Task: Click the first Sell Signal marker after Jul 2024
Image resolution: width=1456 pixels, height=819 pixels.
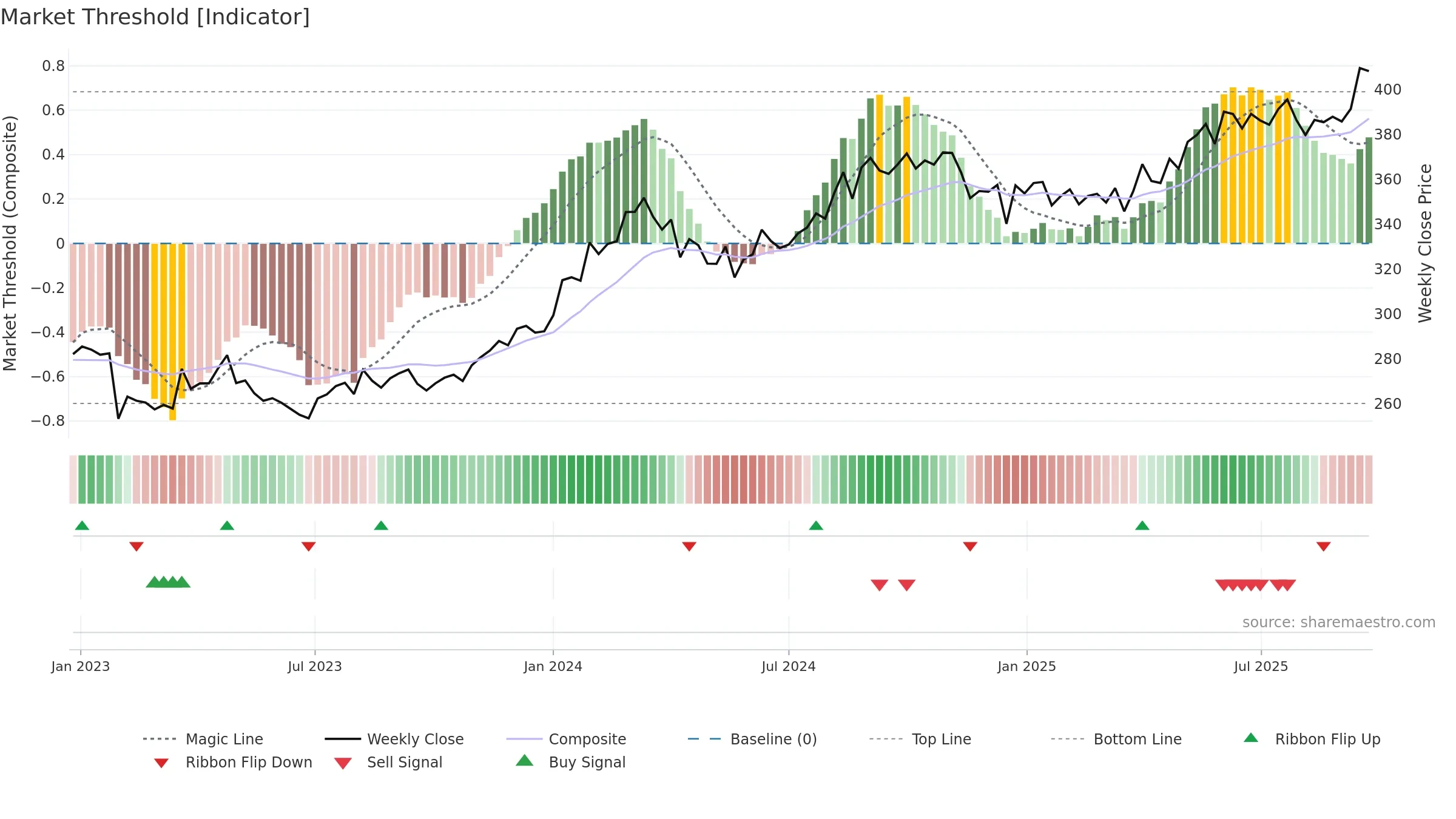Action: tap(880, 585)
